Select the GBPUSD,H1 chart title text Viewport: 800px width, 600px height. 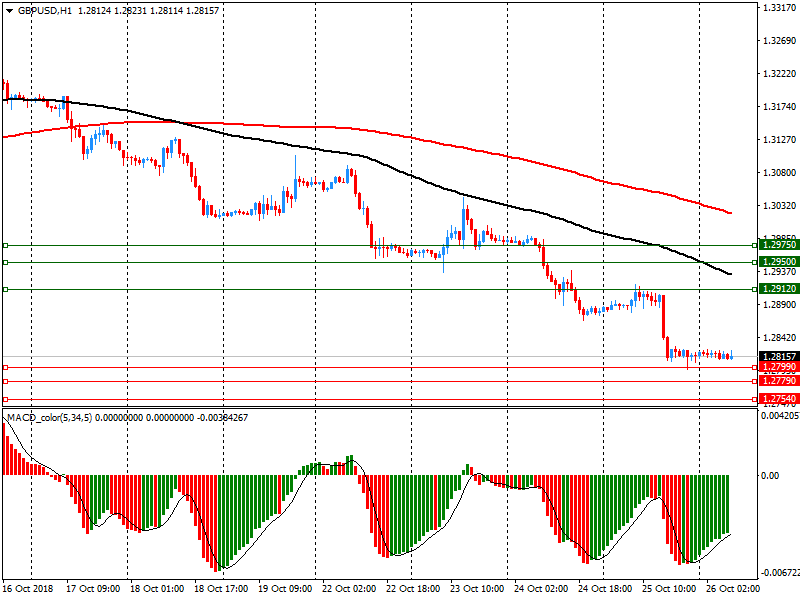click(x=45, y=11)
